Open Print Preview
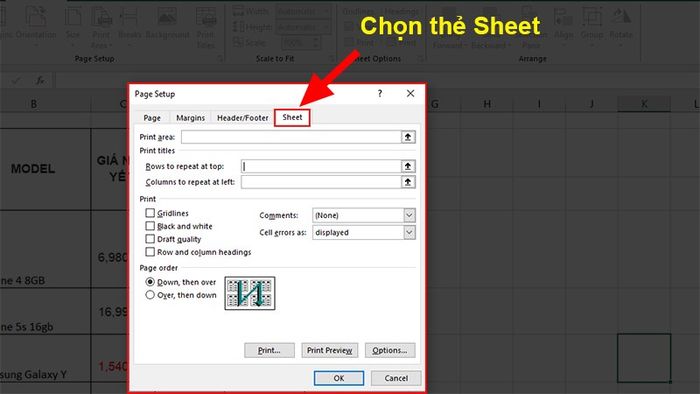Screen dimensions: 700x394 pos(329,350)
